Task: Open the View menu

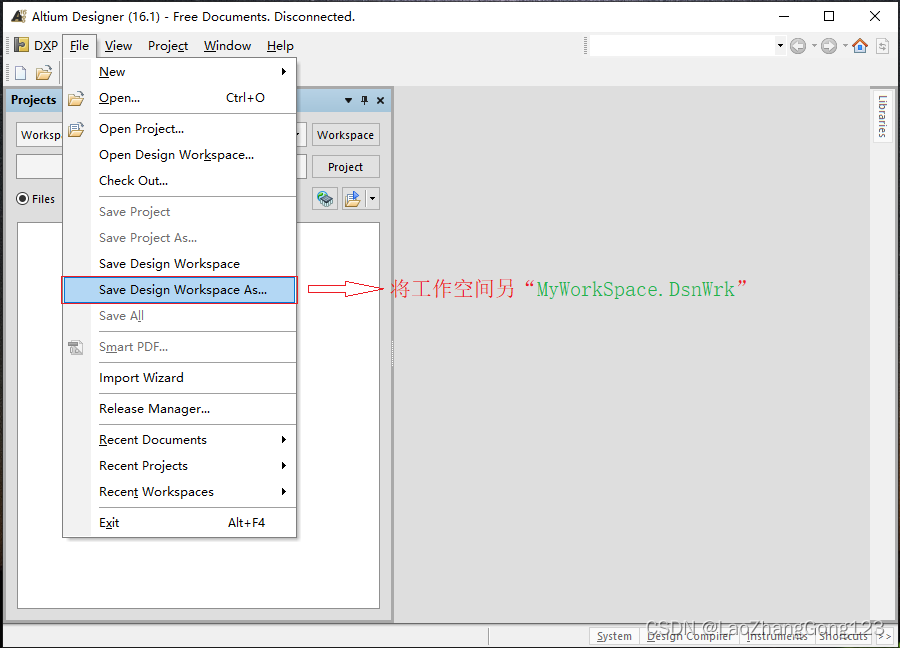Action: tap(118, 46)
